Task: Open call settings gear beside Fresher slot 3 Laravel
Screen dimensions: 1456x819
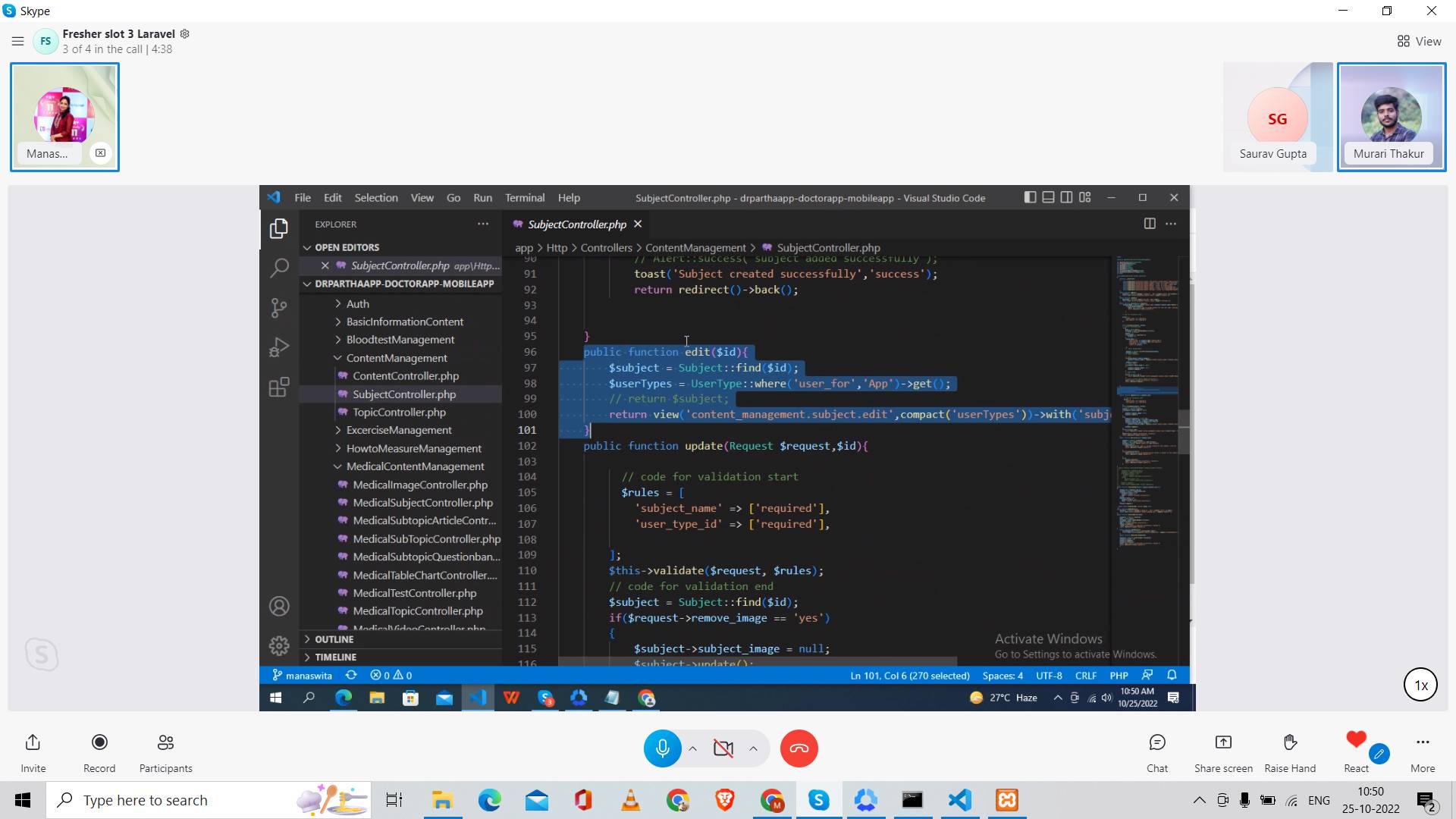Action: click(x=184, y=33)
